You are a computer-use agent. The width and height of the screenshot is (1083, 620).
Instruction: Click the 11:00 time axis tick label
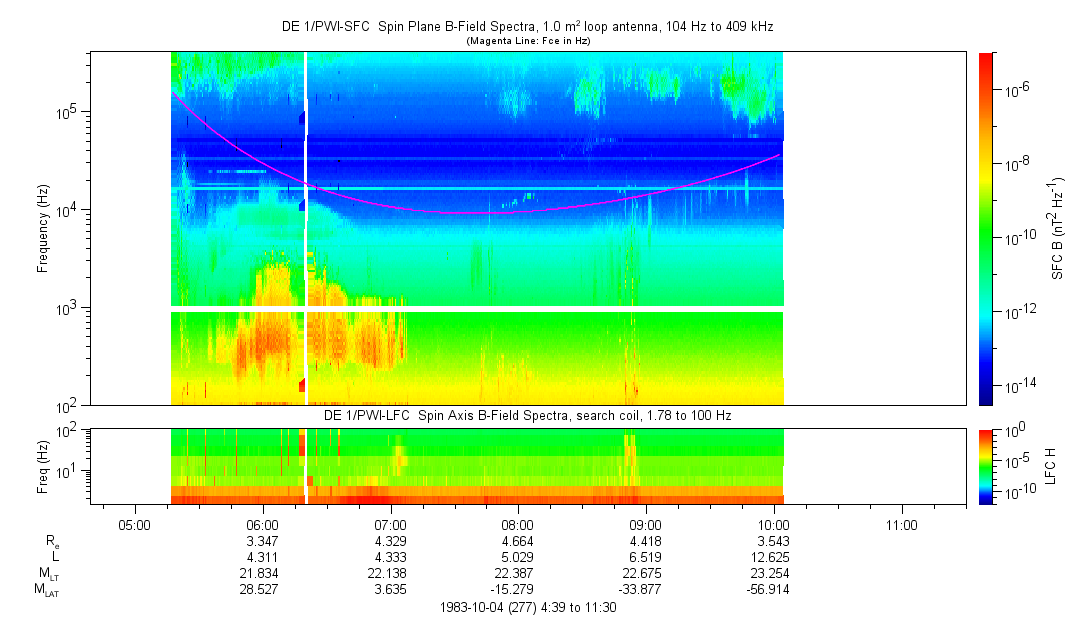tap(902, 524)
